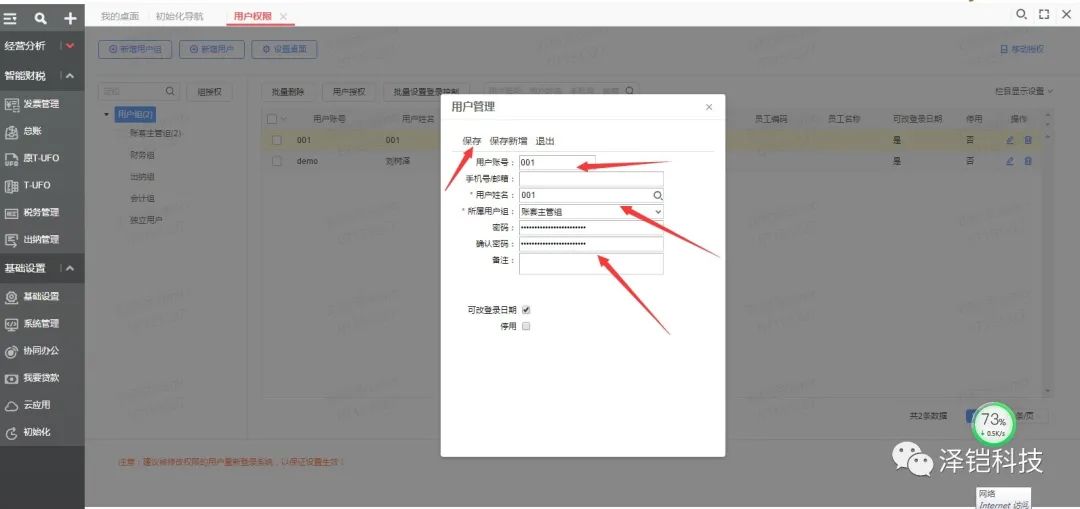Toggle fullscreen icon at top right

1043,14
